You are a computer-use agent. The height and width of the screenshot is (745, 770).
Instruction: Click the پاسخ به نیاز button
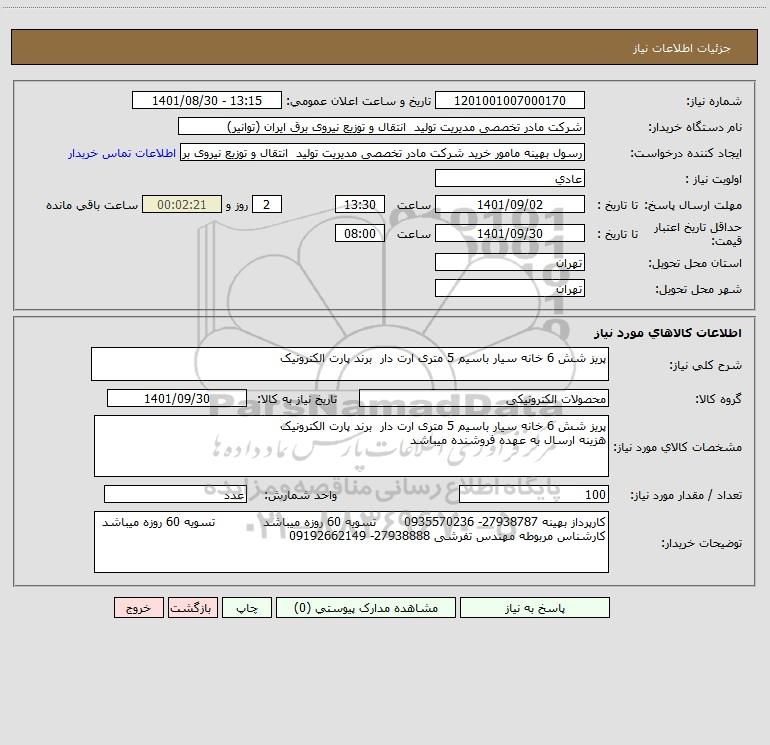tap(535, 608)
